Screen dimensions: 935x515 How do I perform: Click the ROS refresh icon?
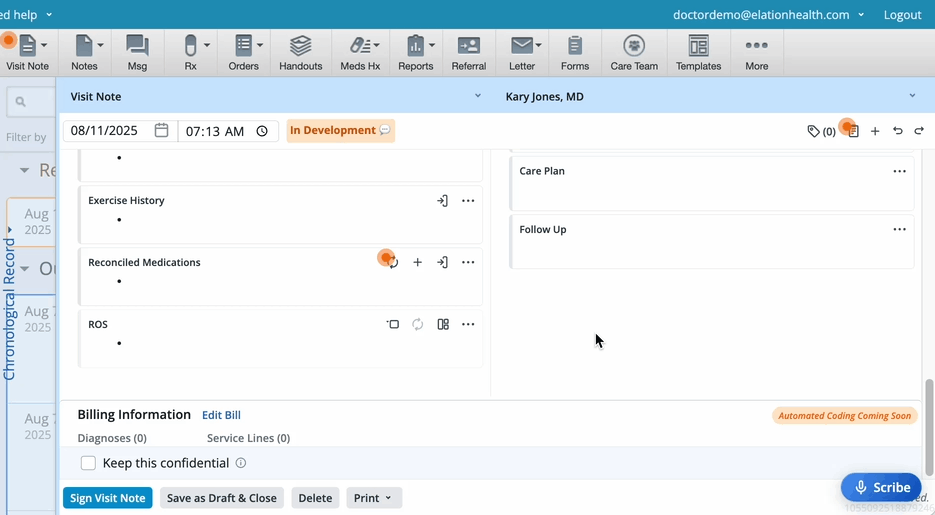click(x=417, y=324)
